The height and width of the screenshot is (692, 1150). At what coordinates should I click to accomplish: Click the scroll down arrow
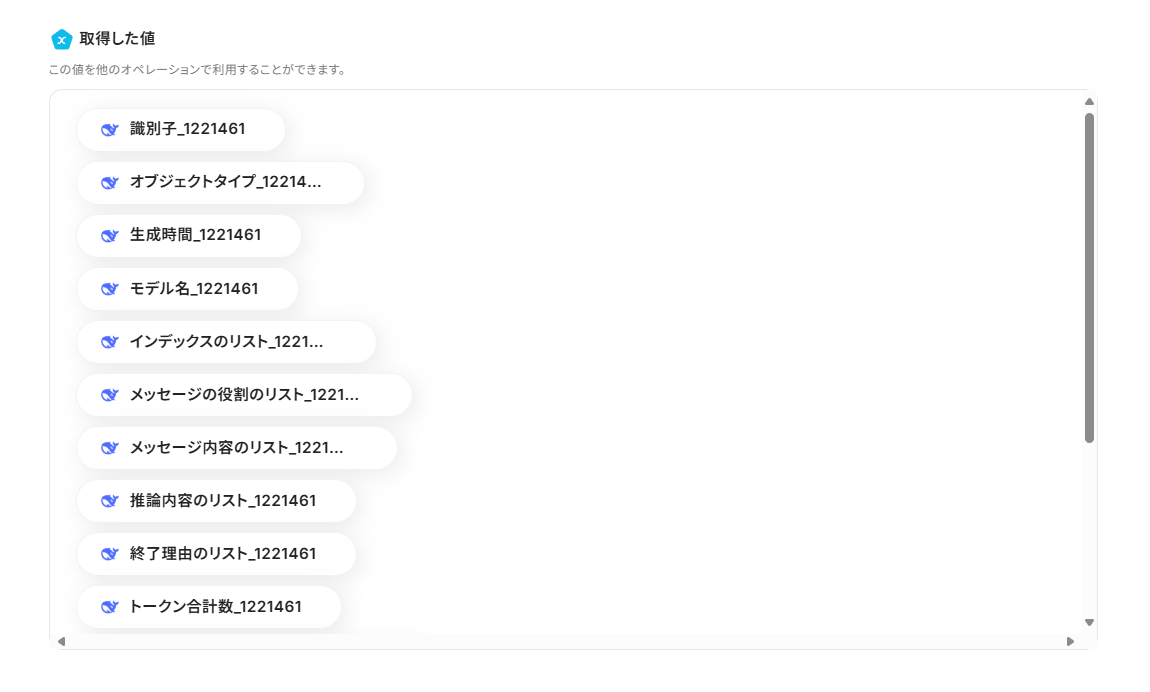[1089, 622]
